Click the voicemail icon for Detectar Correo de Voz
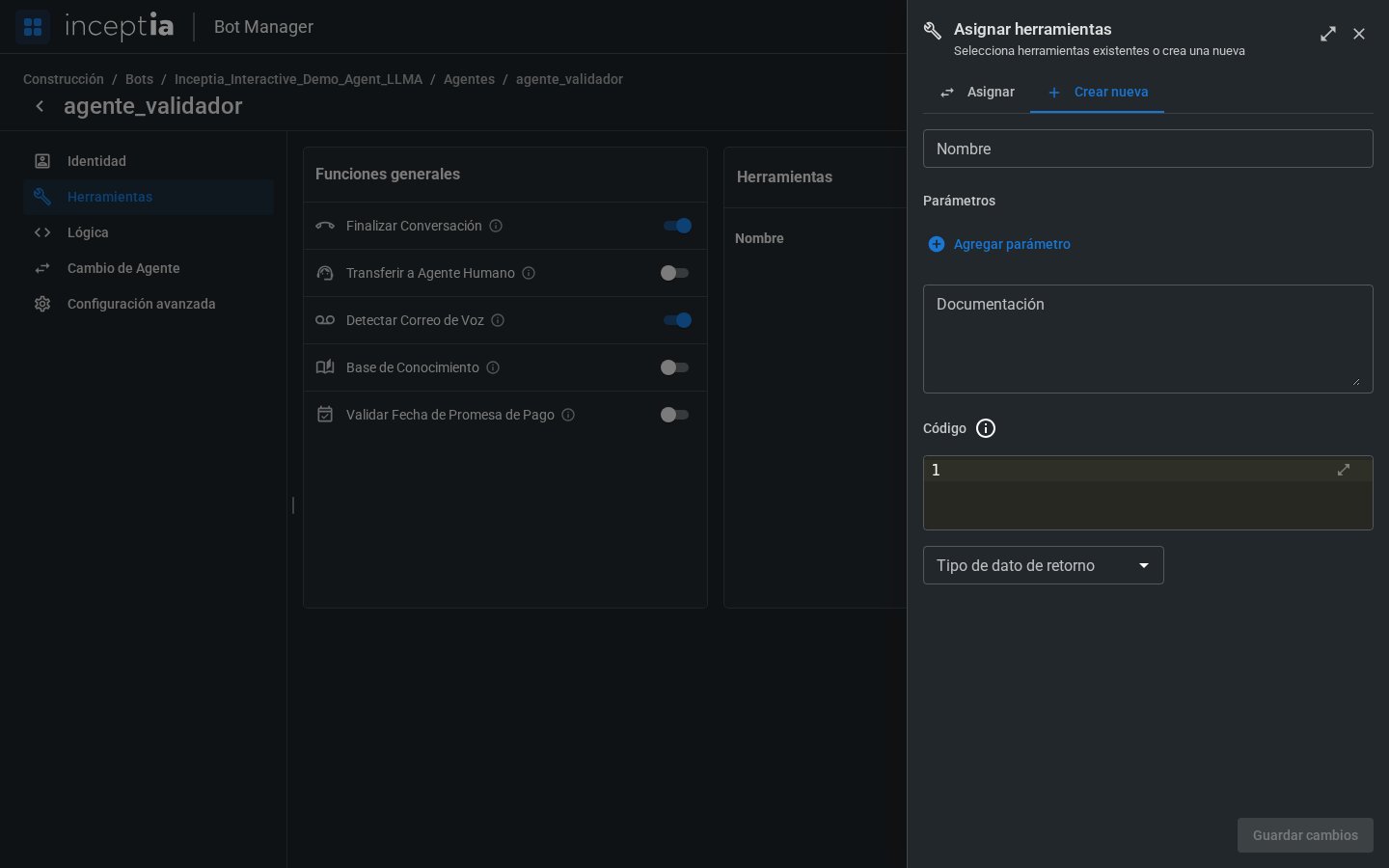 pyautogui.click(x=325, y=320)
